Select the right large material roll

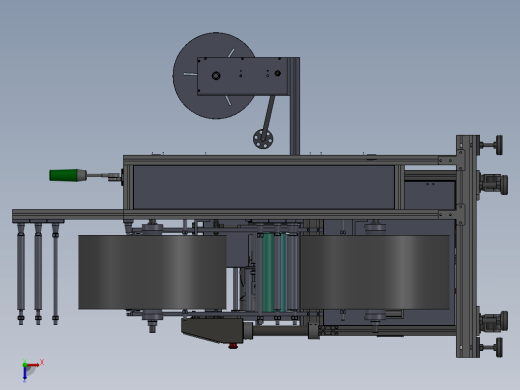click(375, 272)
